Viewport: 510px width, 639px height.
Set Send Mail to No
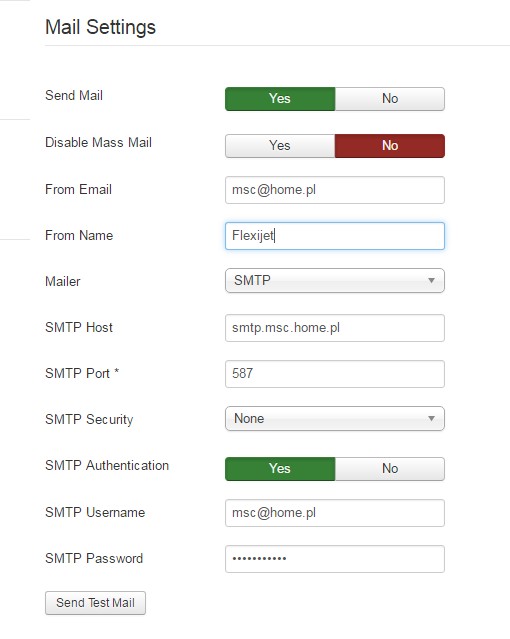(390, 99)
